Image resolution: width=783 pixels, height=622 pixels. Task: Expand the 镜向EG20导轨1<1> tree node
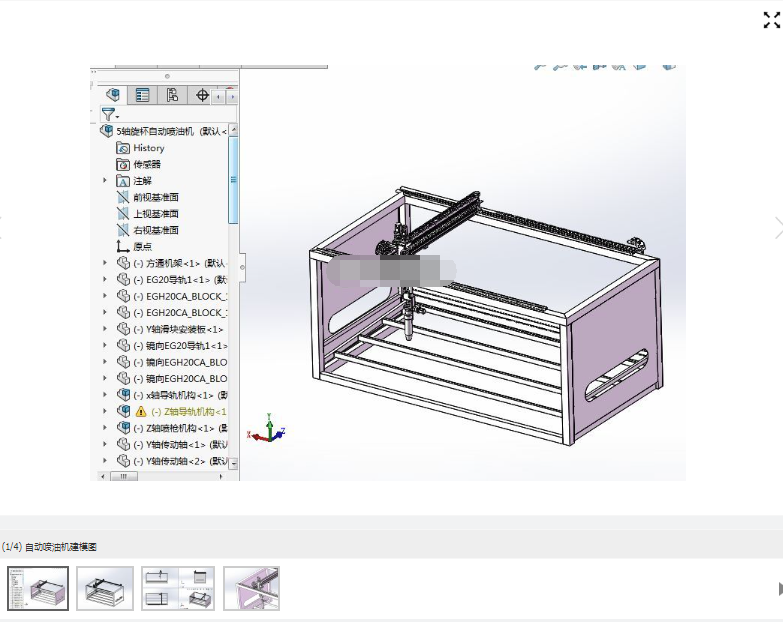[105, 345]
